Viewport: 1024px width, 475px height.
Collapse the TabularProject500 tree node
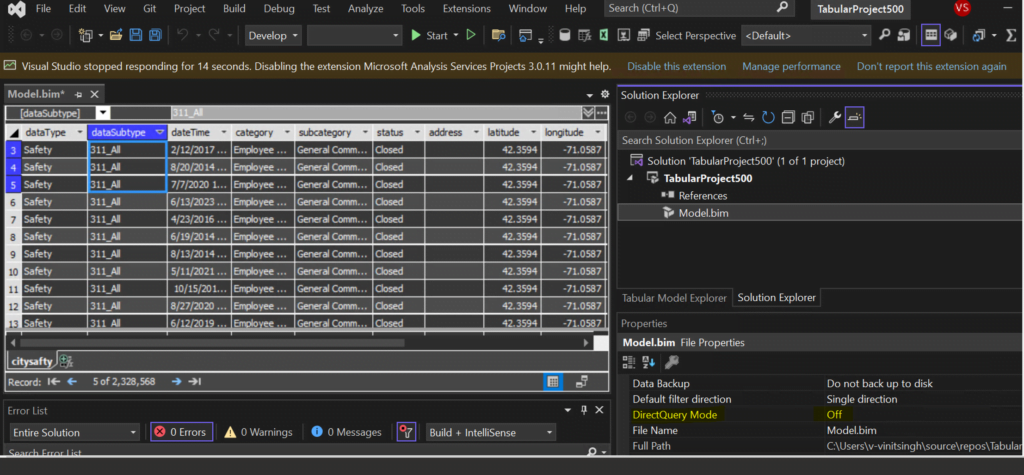pos(631,178)
